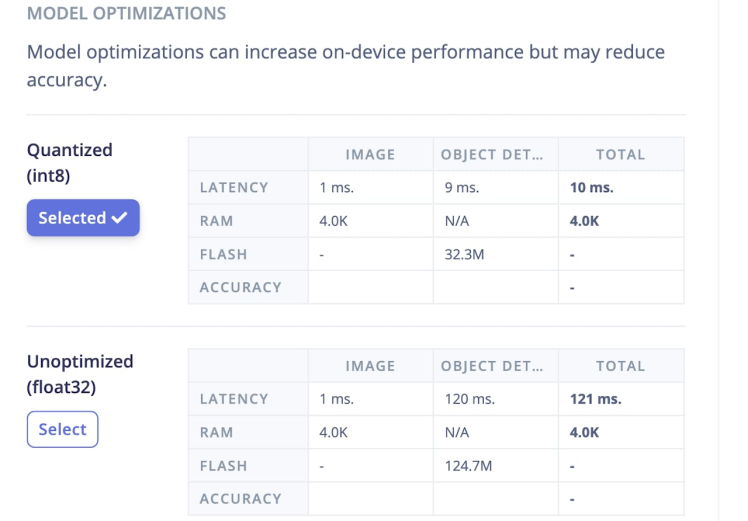Click the unoptimized total latency 121 ms. cell

pos(595,399)
